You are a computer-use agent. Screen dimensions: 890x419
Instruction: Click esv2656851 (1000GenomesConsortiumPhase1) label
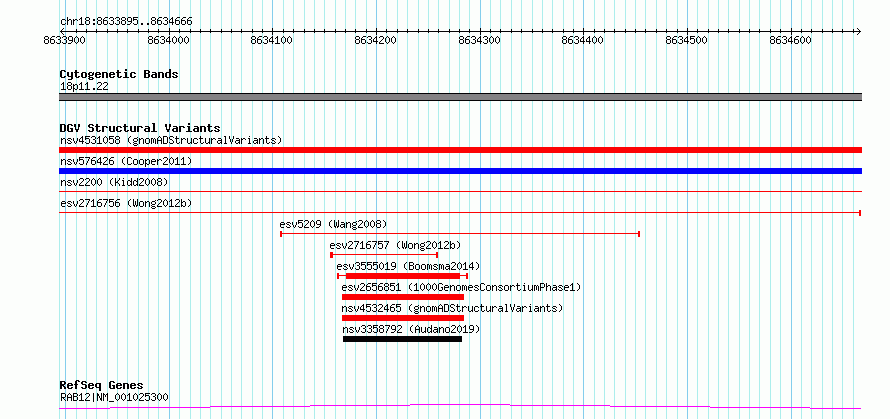pos(461,287)
